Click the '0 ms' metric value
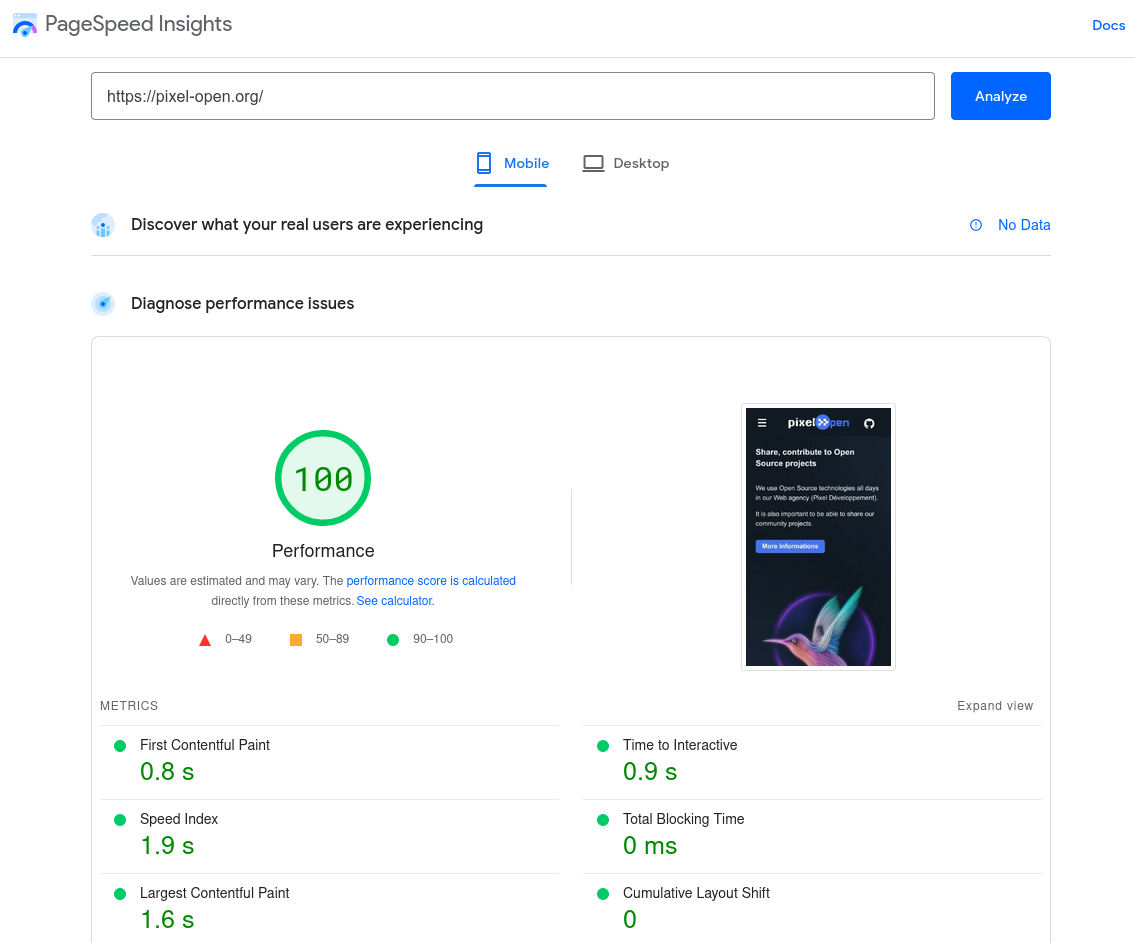 click(650, 845)
